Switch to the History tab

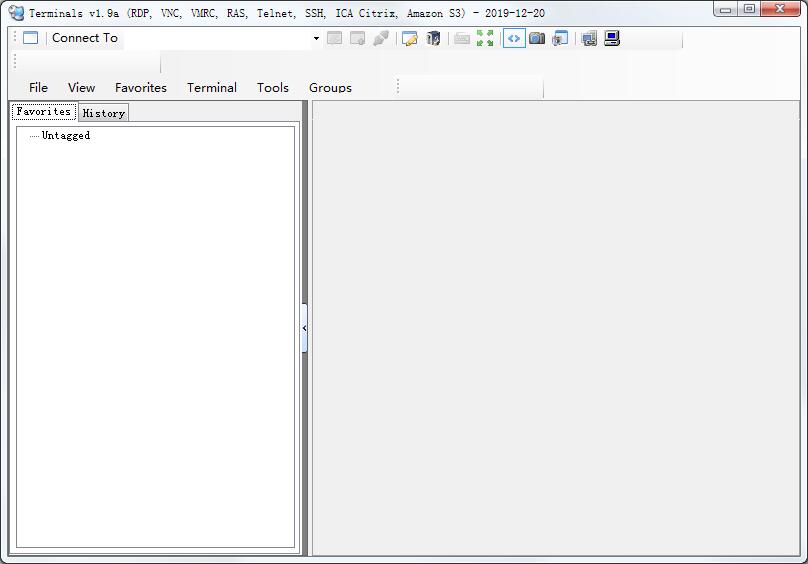[x=103, y=113]
